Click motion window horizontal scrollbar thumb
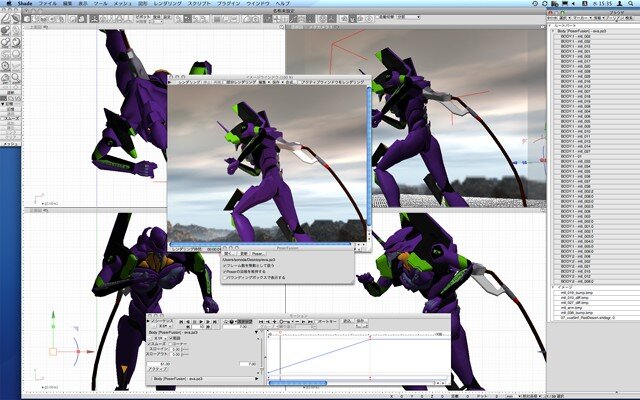 click(x=298, y=383)
